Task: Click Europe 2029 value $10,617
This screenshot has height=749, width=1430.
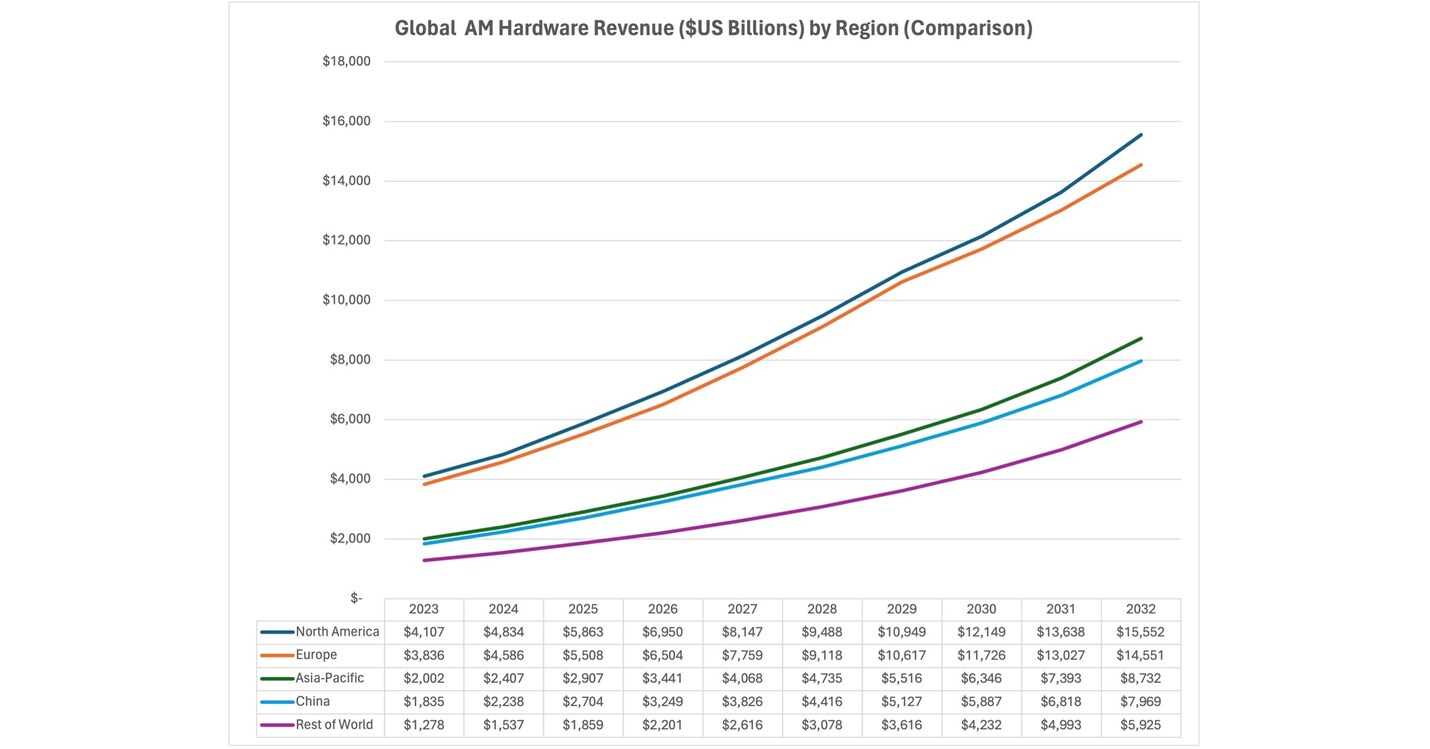Action: coord(902,655)
